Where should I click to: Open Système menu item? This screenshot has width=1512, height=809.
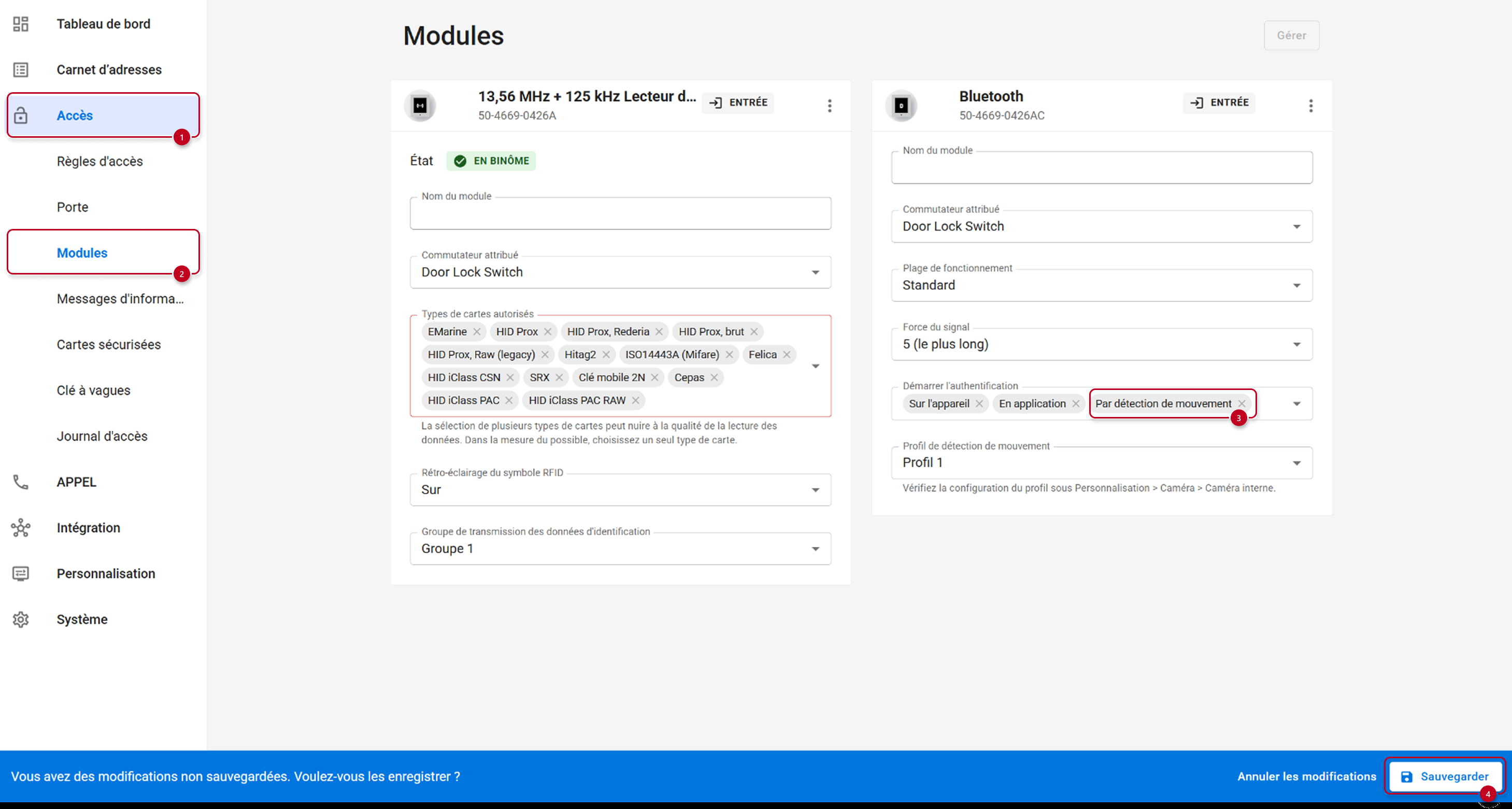pos(103,619)
